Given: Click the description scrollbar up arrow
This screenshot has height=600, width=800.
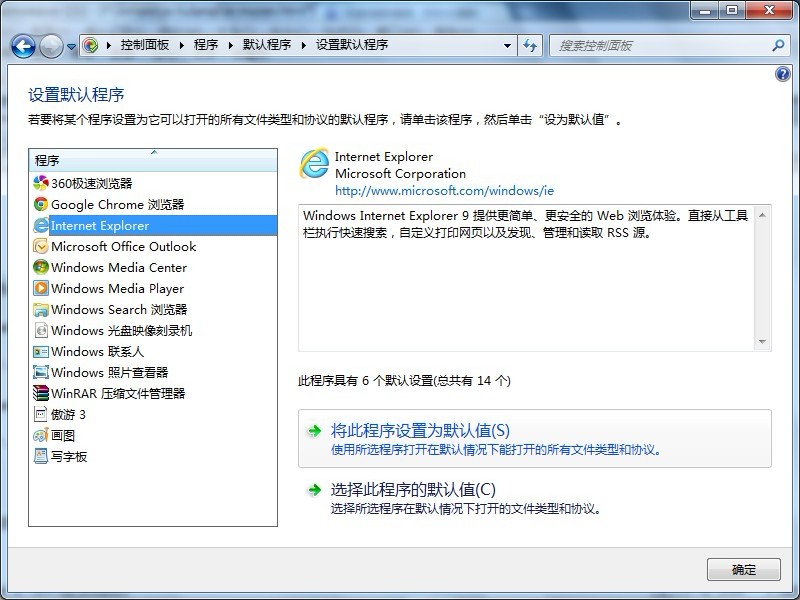Looking at the screenshot, I should tap(762, 215).
